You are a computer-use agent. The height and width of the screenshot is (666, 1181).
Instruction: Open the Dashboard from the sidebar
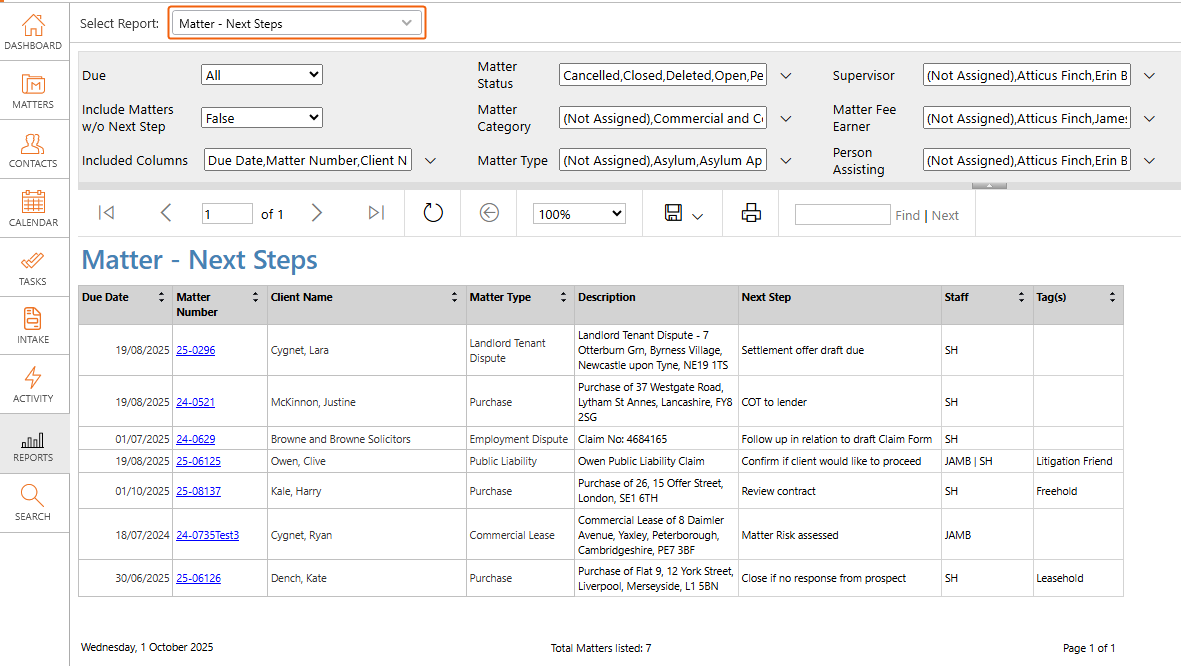pyautogui.click(x=33, y=32)
